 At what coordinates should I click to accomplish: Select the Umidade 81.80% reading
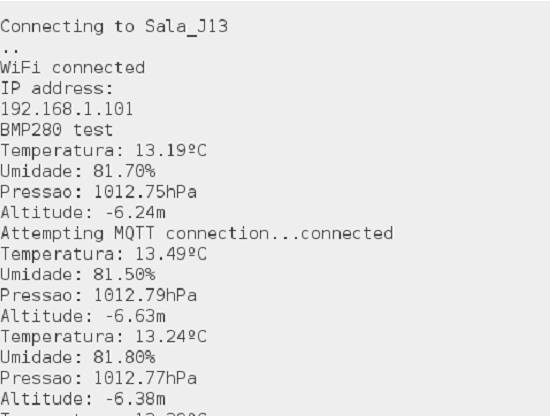(78, 357)
